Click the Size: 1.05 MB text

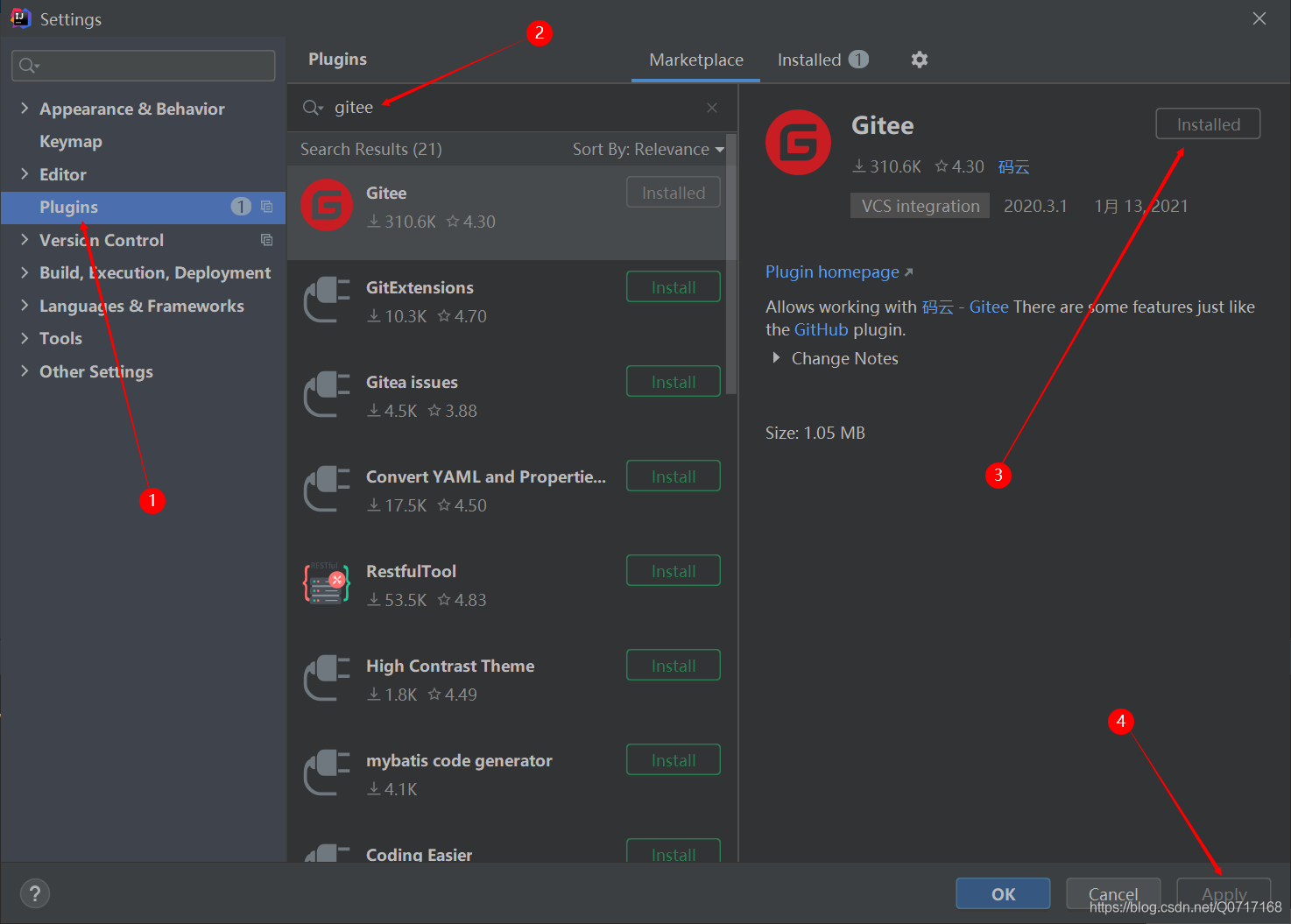(x=815, y=433)
